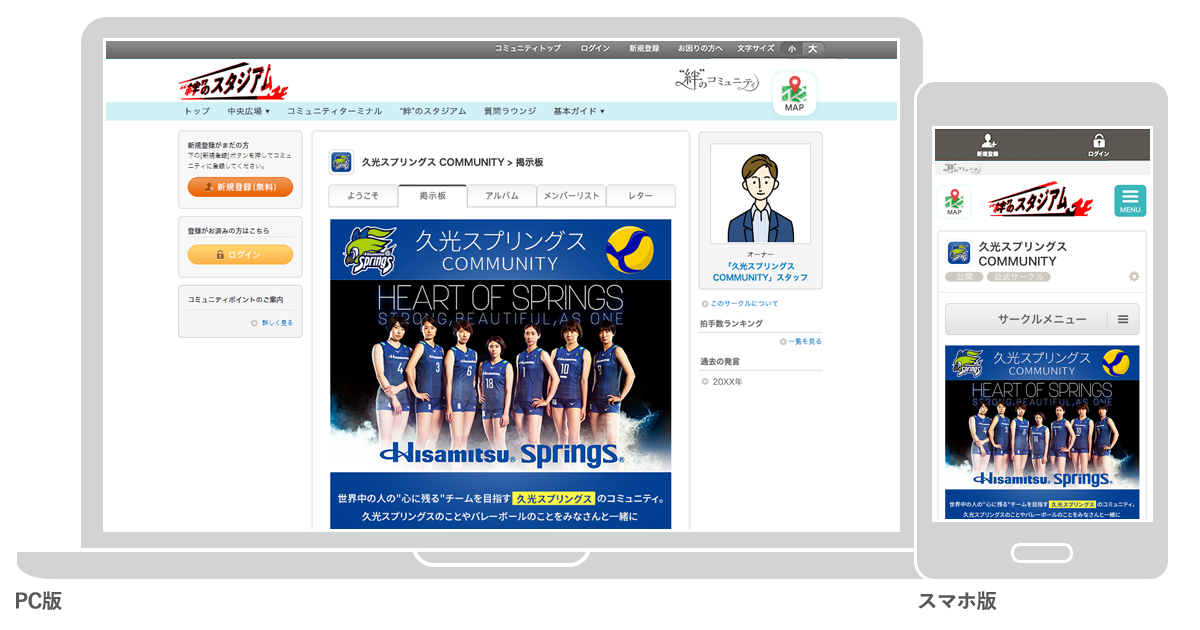Tap the 久光スプリングス circle icon on the smartphone
1200x630 pixels.
point(959,253)
